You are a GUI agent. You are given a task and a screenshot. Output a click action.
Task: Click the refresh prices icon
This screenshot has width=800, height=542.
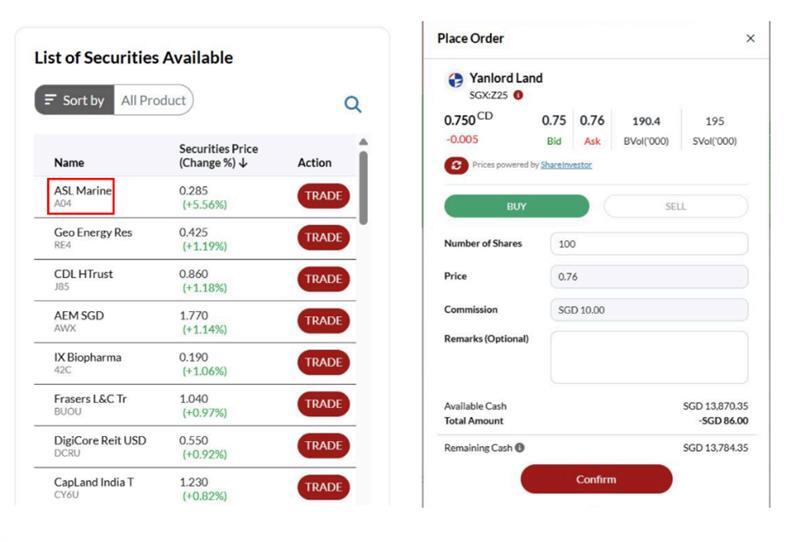(456, 165)
